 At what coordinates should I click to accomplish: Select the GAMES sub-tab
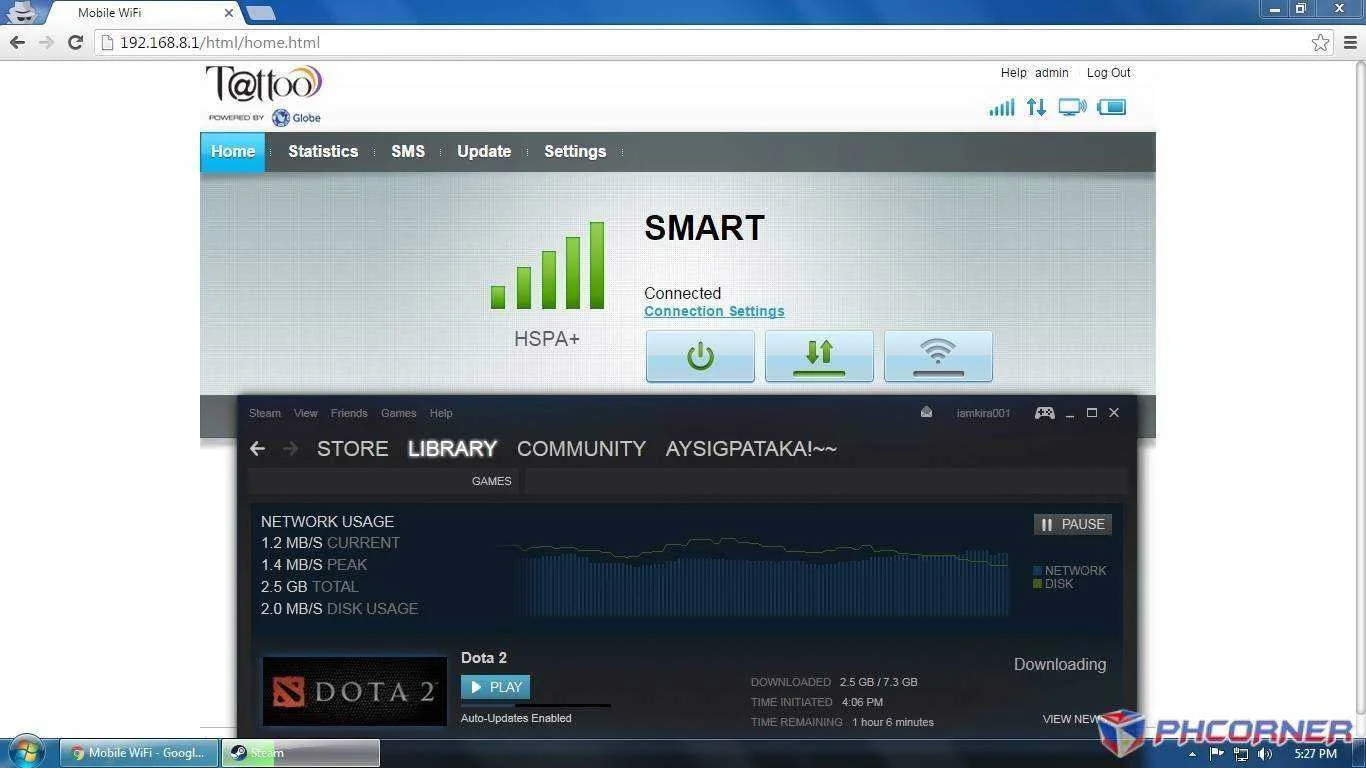click(x=491, y=481)
